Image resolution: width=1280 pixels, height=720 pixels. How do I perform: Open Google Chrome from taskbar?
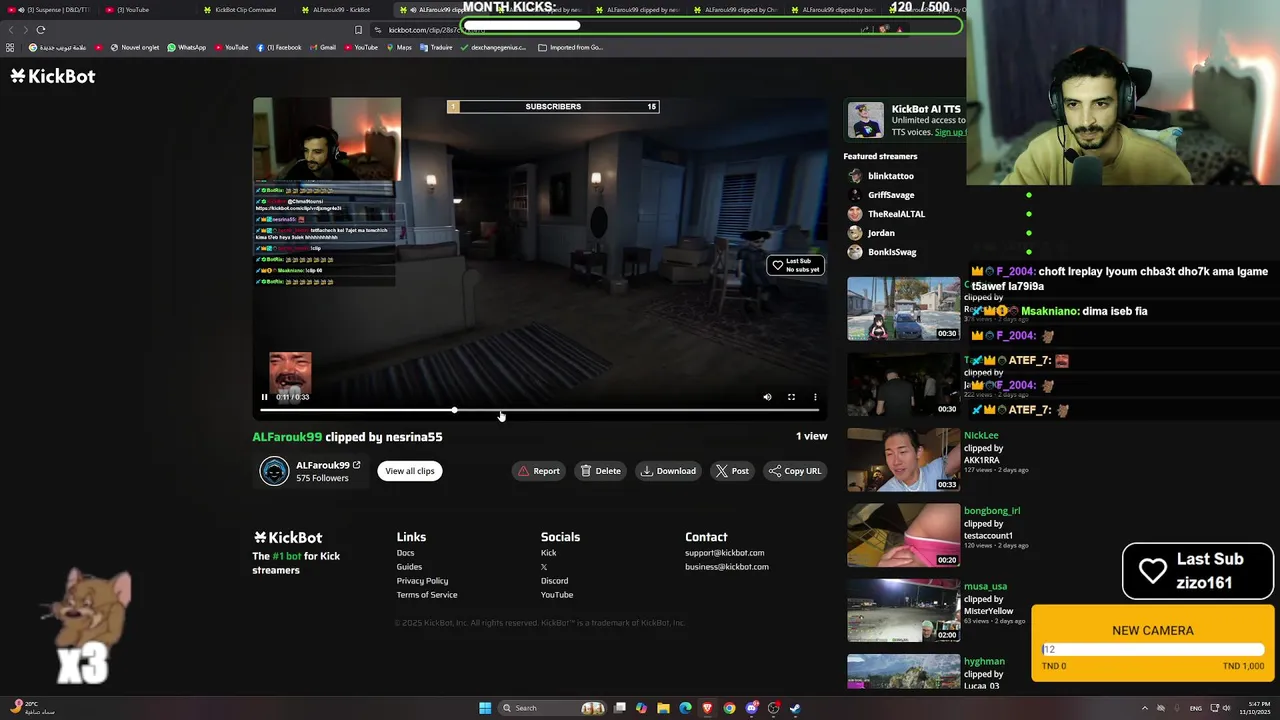tap(729, 708)
